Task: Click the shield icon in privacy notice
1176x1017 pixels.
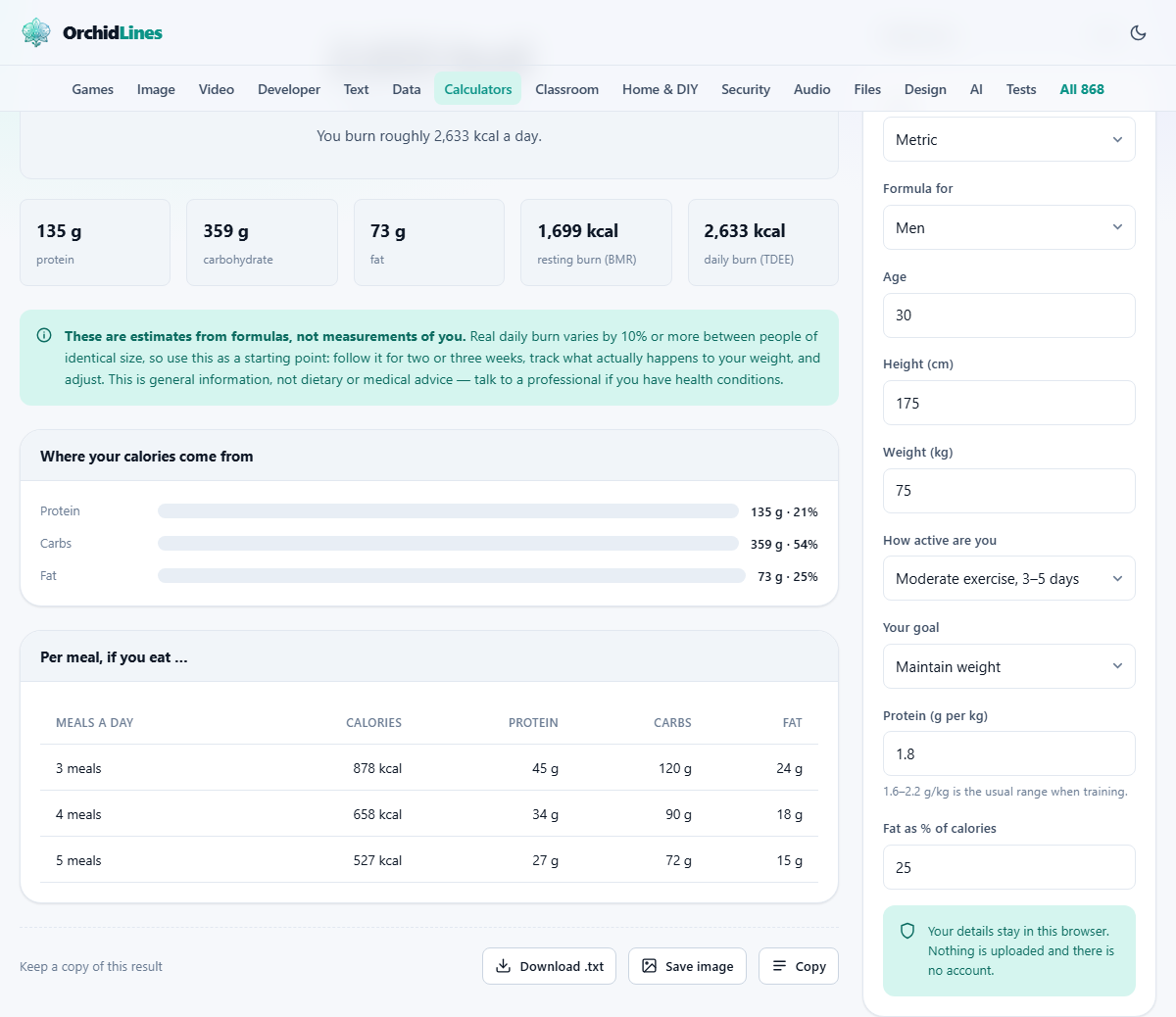Action: (907, 931)
